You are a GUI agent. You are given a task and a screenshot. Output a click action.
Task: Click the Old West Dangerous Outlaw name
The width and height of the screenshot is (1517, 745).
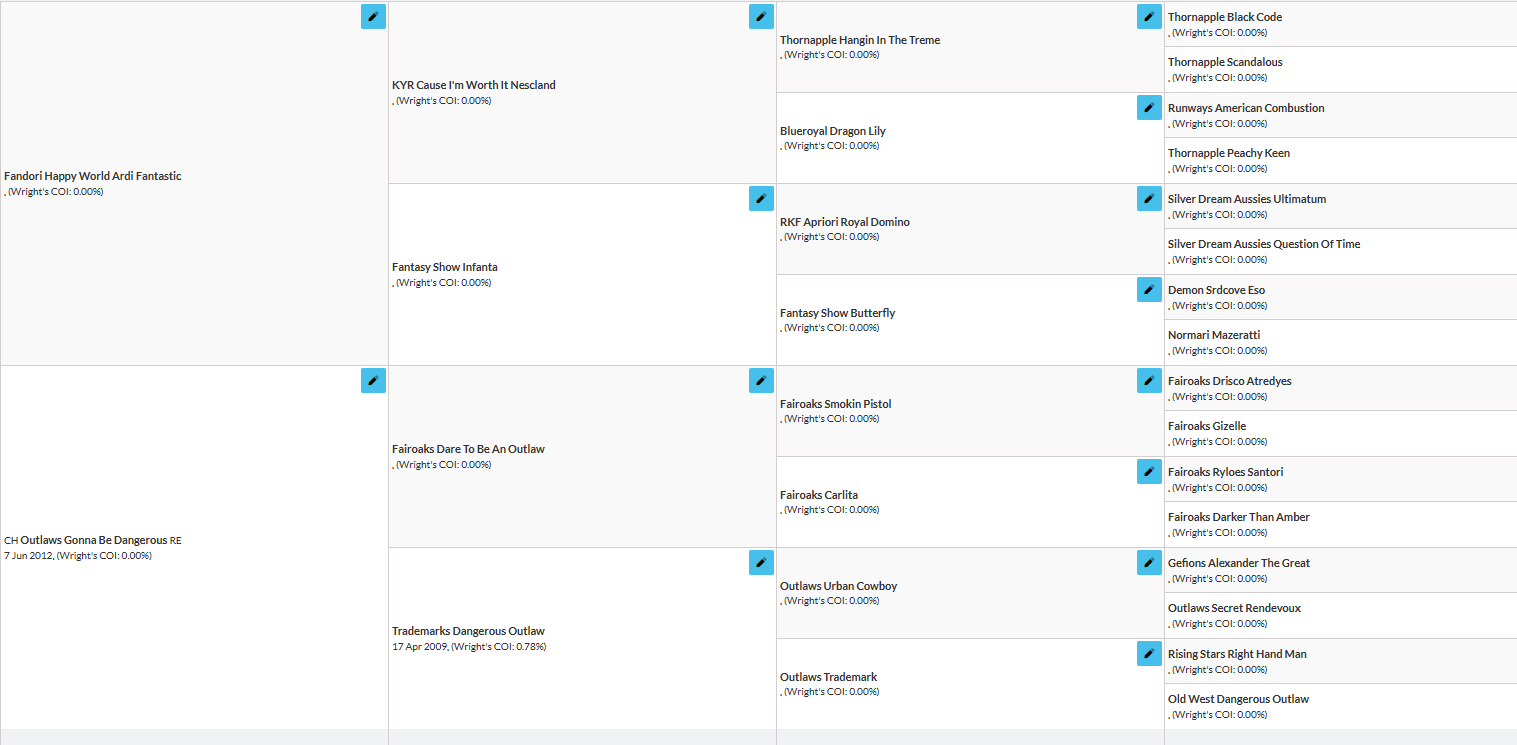1238,699
